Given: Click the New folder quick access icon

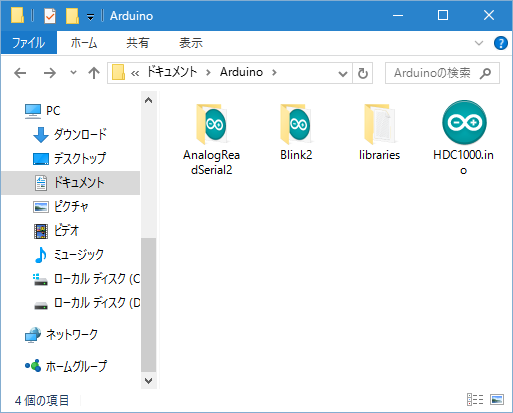Looking at the screenshot, I should (x=72, y=16).
